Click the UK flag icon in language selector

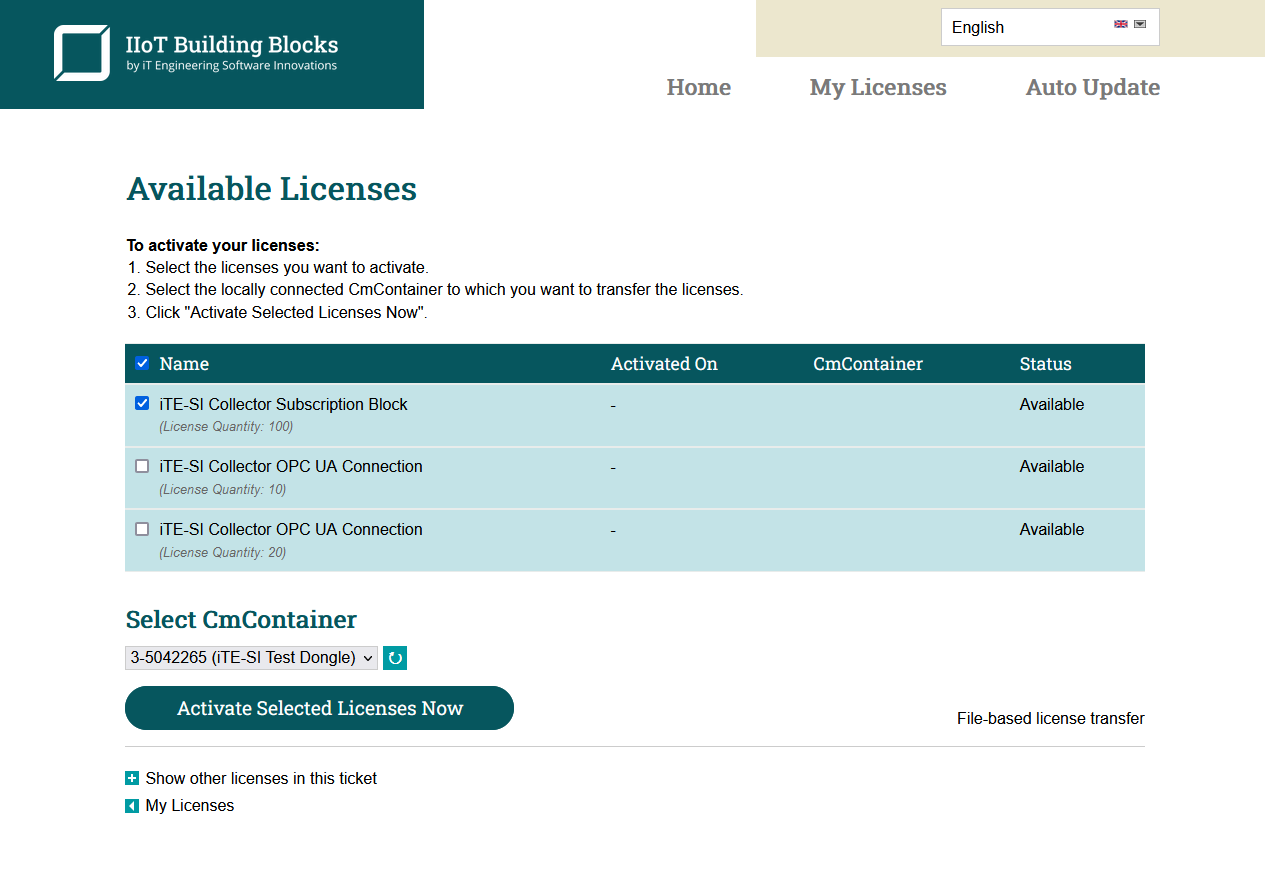(x=1121, y=24)
